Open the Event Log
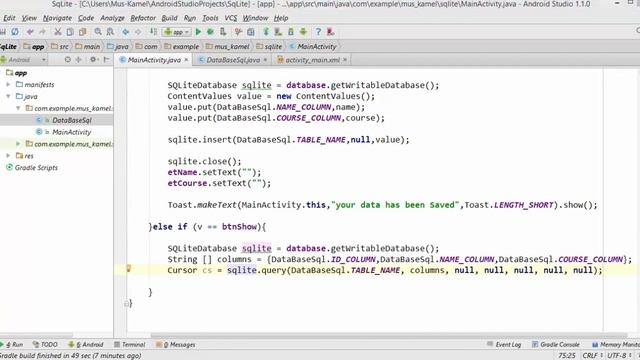Viewport: 640px width, 360px height. pyautogui.click(x=504, y=344)
